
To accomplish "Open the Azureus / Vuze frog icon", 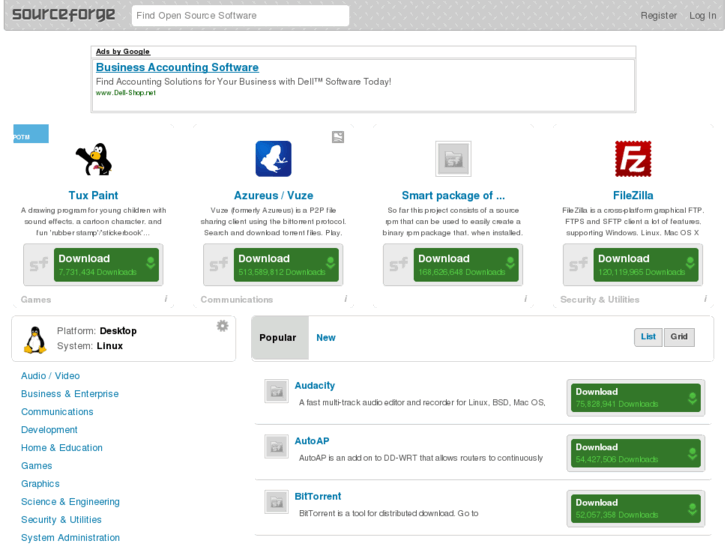I will pos(274,159).
